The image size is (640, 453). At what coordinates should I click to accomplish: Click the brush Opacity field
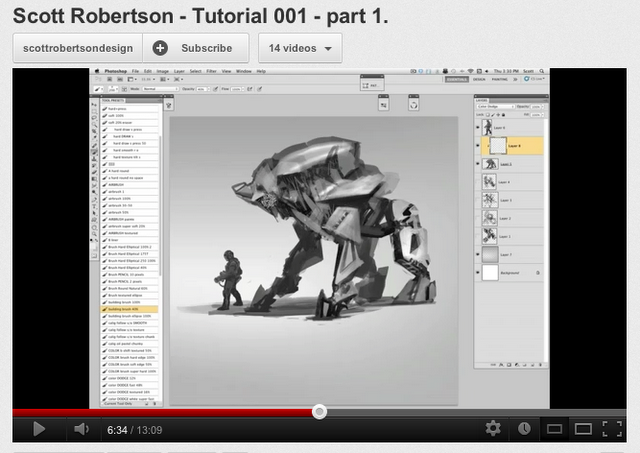point(203,89)
